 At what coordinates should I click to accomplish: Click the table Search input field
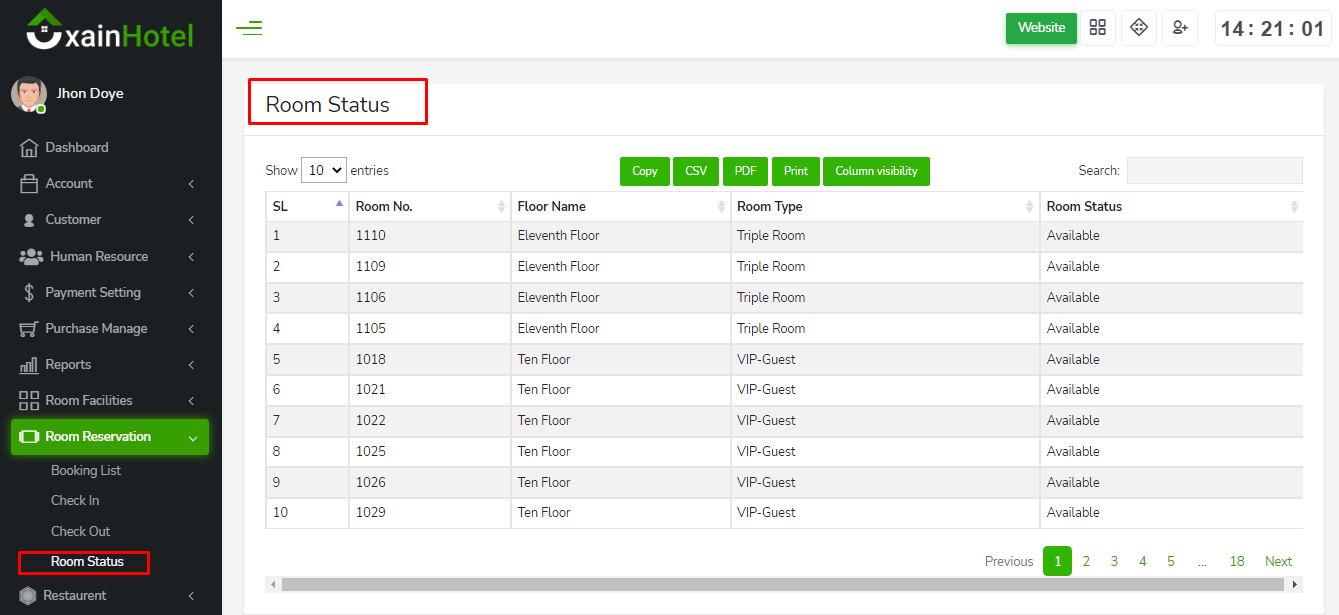pyautogui.click(x=1214, y=171)
